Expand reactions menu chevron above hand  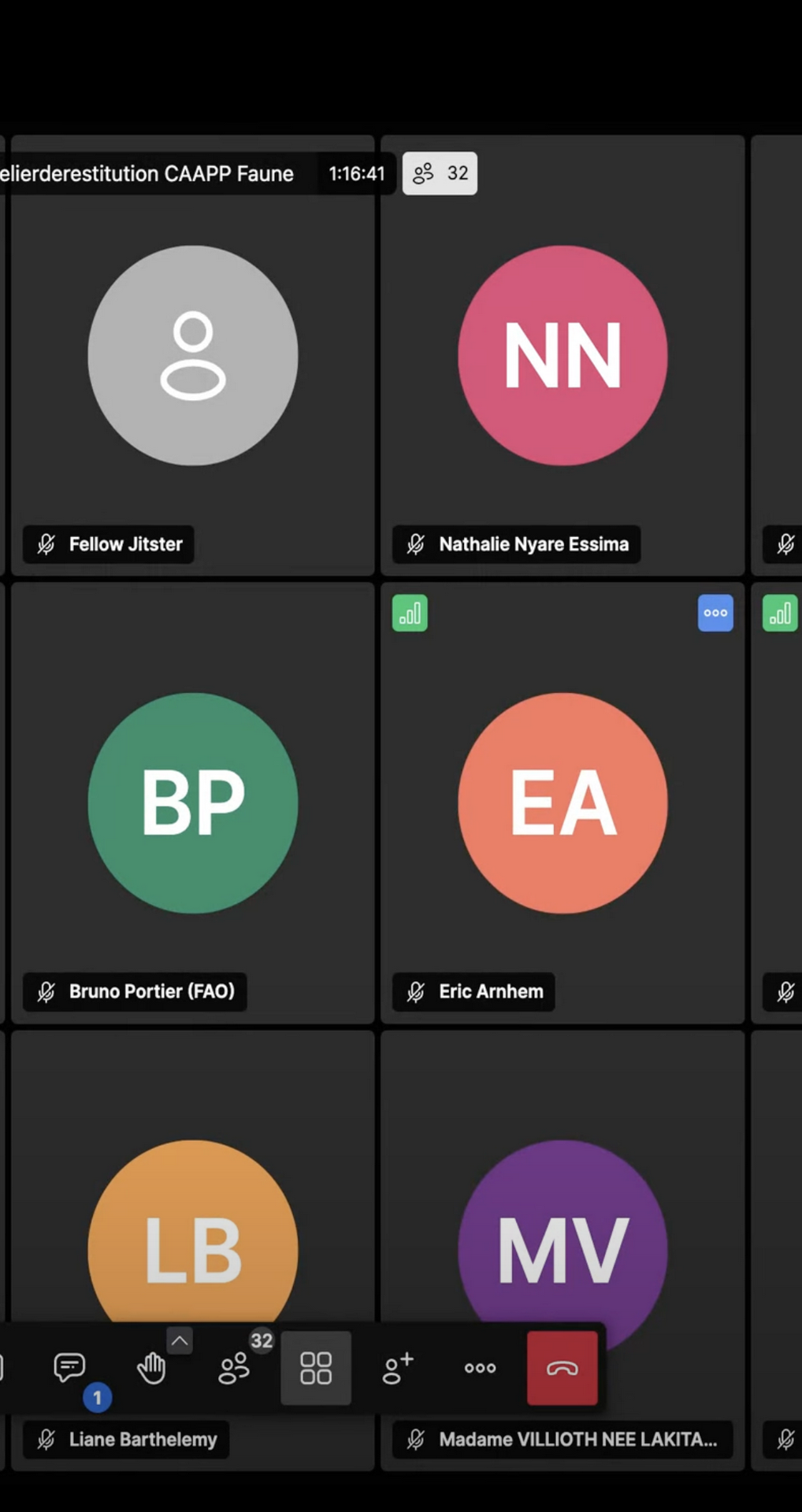(180, 1340)
